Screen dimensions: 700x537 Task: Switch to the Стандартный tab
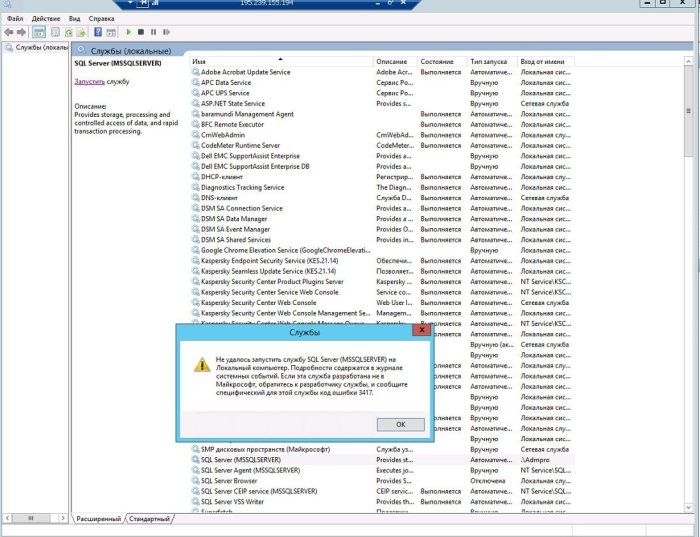149,519
